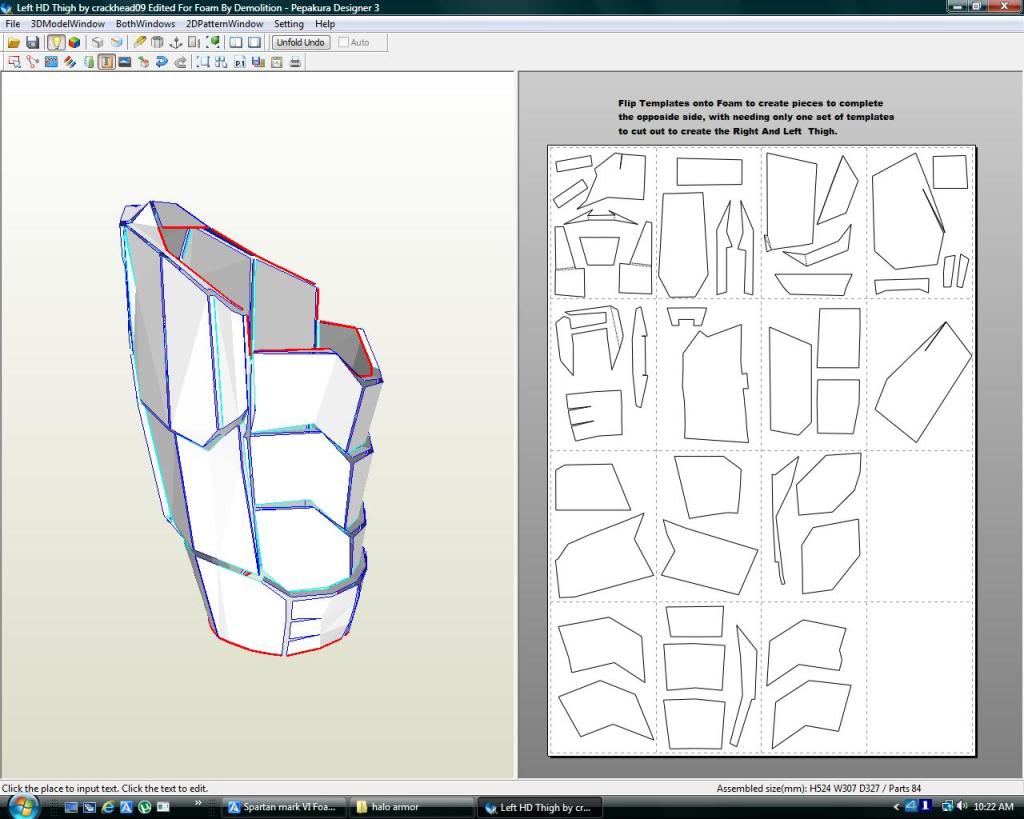Expand the taskbar quick launch chevron

coord(198,803)
